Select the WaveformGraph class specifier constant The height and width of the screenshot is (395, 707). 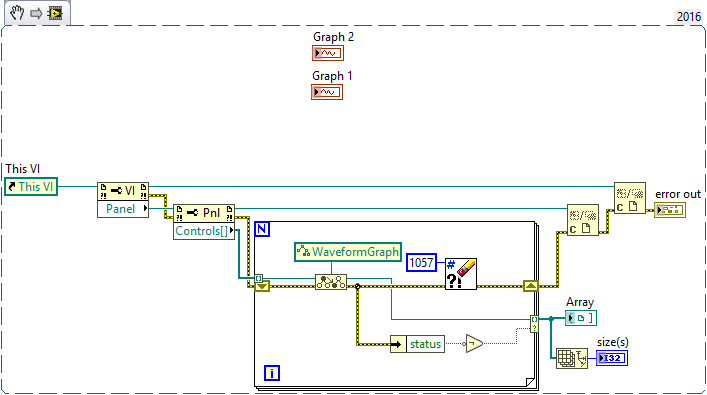point(348,252)
